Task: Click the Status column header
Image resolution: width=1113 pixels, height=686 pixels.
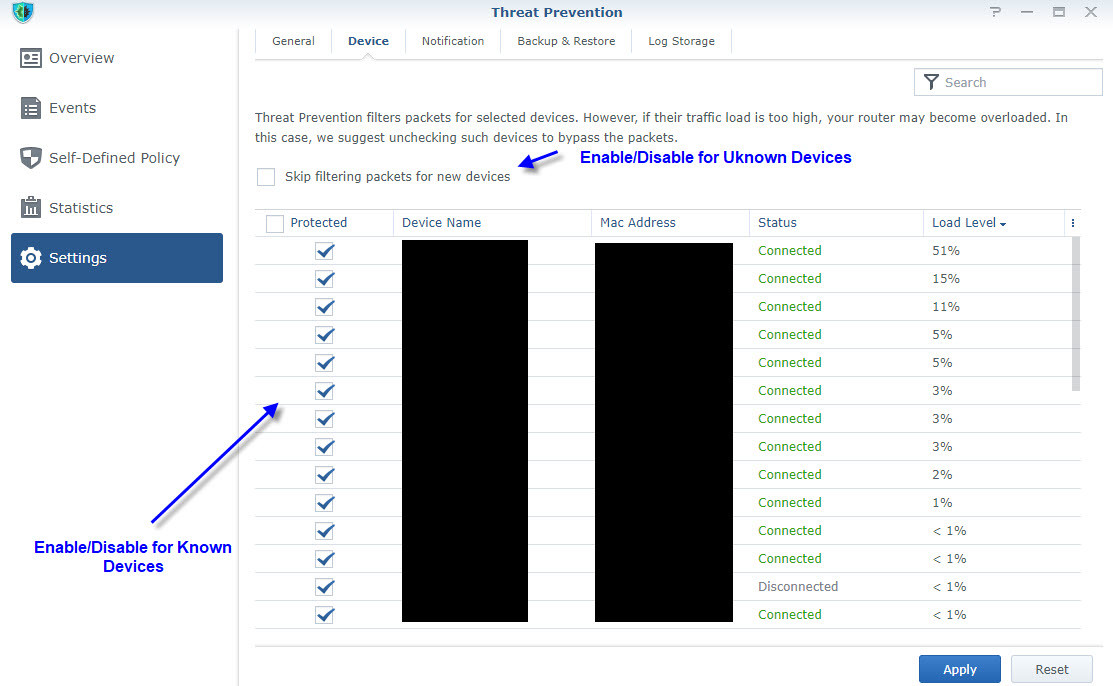Action: (x=777, y=223)
